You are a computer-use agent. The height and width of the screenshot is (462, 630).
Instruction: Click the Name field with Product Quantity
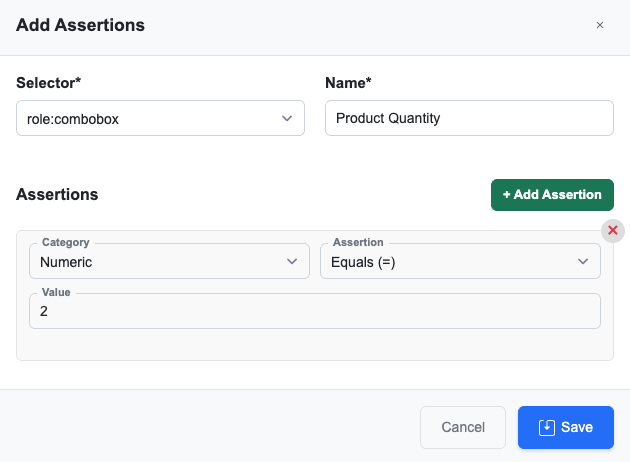pyautogui.click(x=469, y=118)
